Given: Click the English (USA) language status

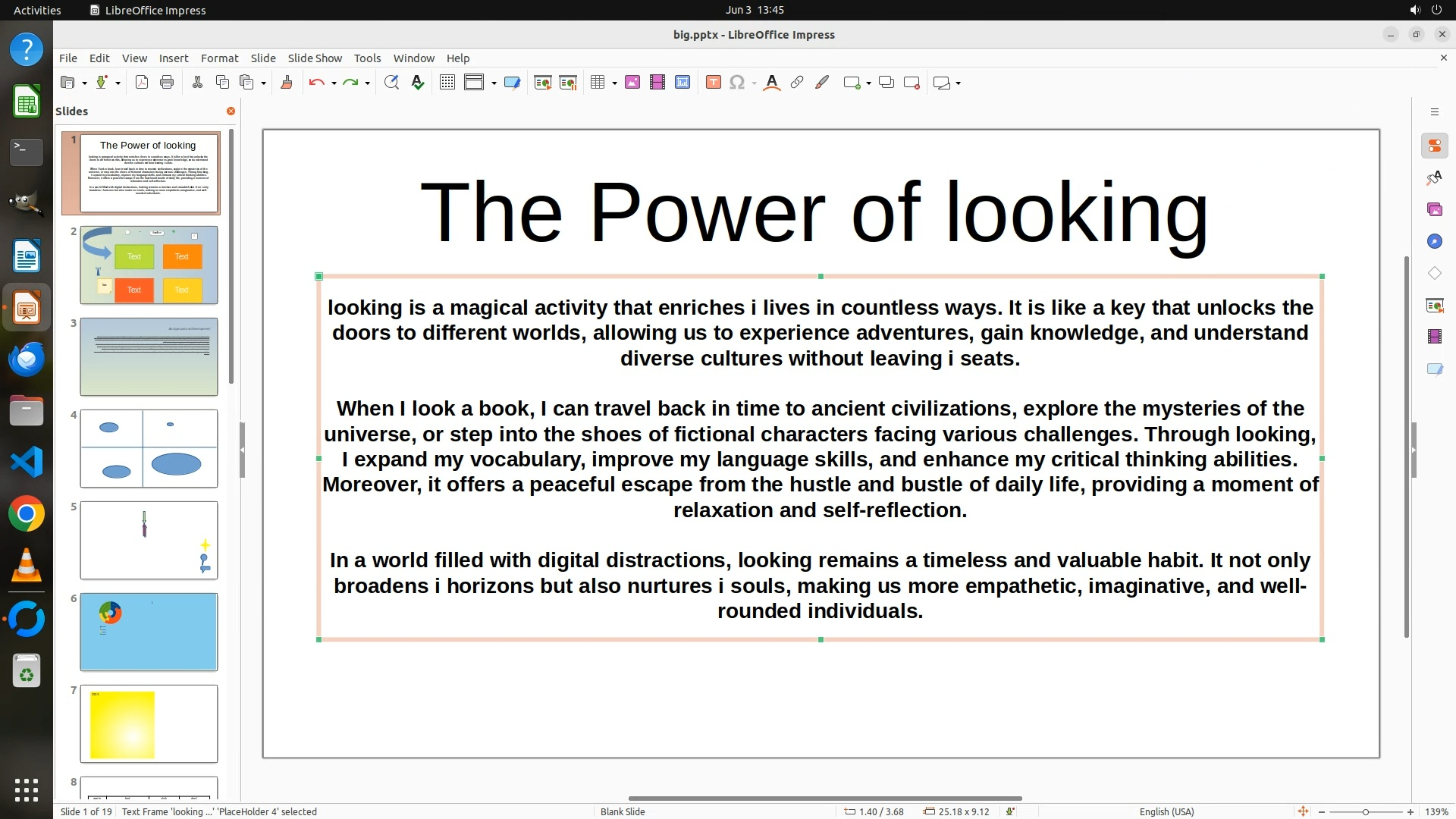Looking at the screenshot, I should (1166, 811).
